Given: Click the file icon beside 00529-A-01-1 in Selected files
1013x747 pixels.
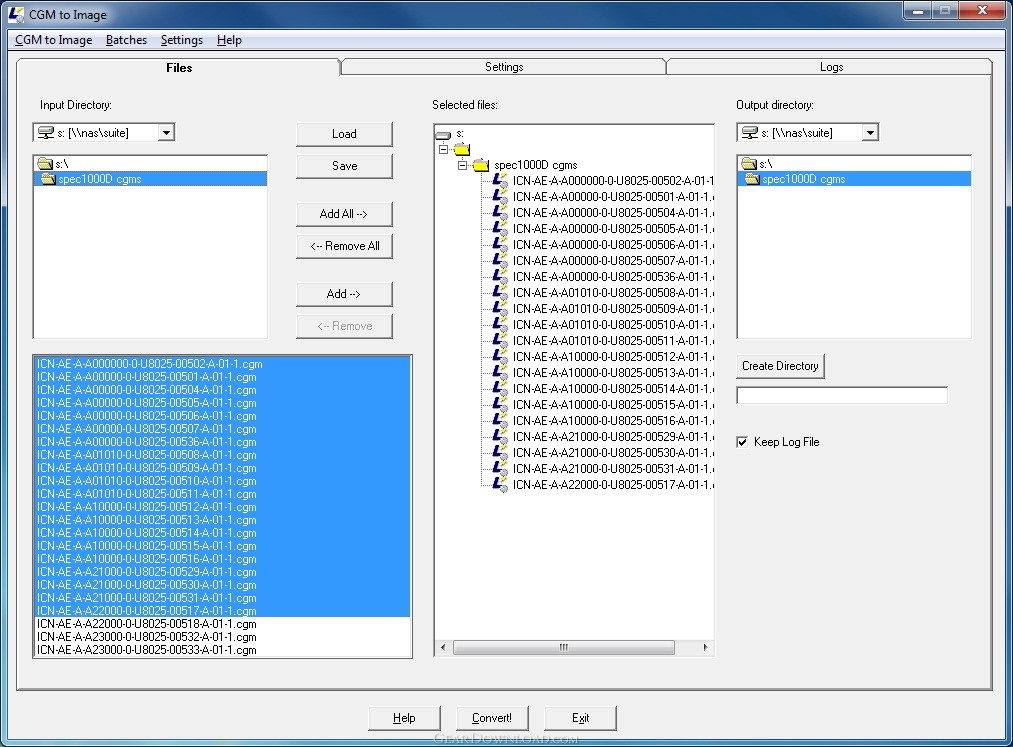Looking at the screenshot, I should click(x=500, y=437).
